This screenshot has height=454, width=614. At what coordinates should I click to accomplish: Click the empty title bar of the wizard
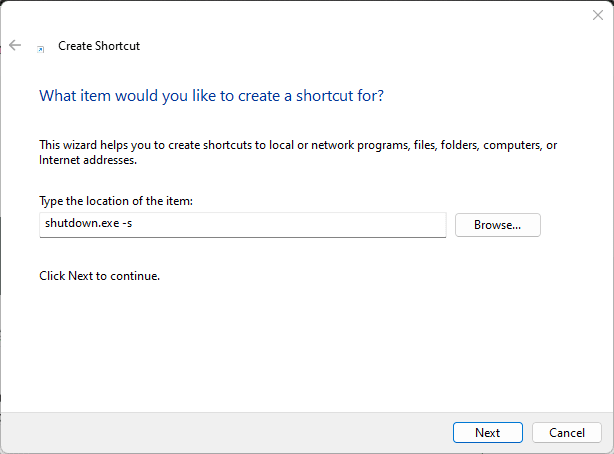click(300, 15)
